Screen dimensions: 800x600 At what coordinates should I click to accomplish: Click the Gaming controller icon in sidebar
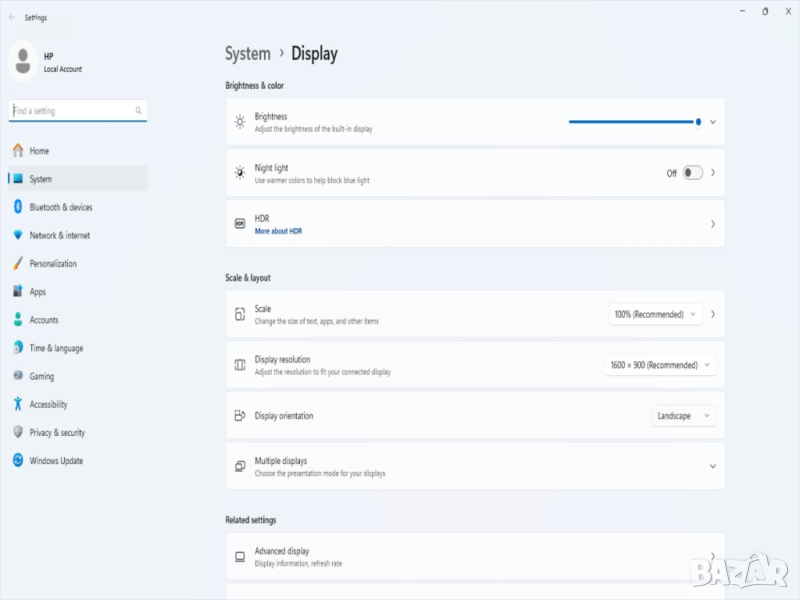(x=18, y=377)
